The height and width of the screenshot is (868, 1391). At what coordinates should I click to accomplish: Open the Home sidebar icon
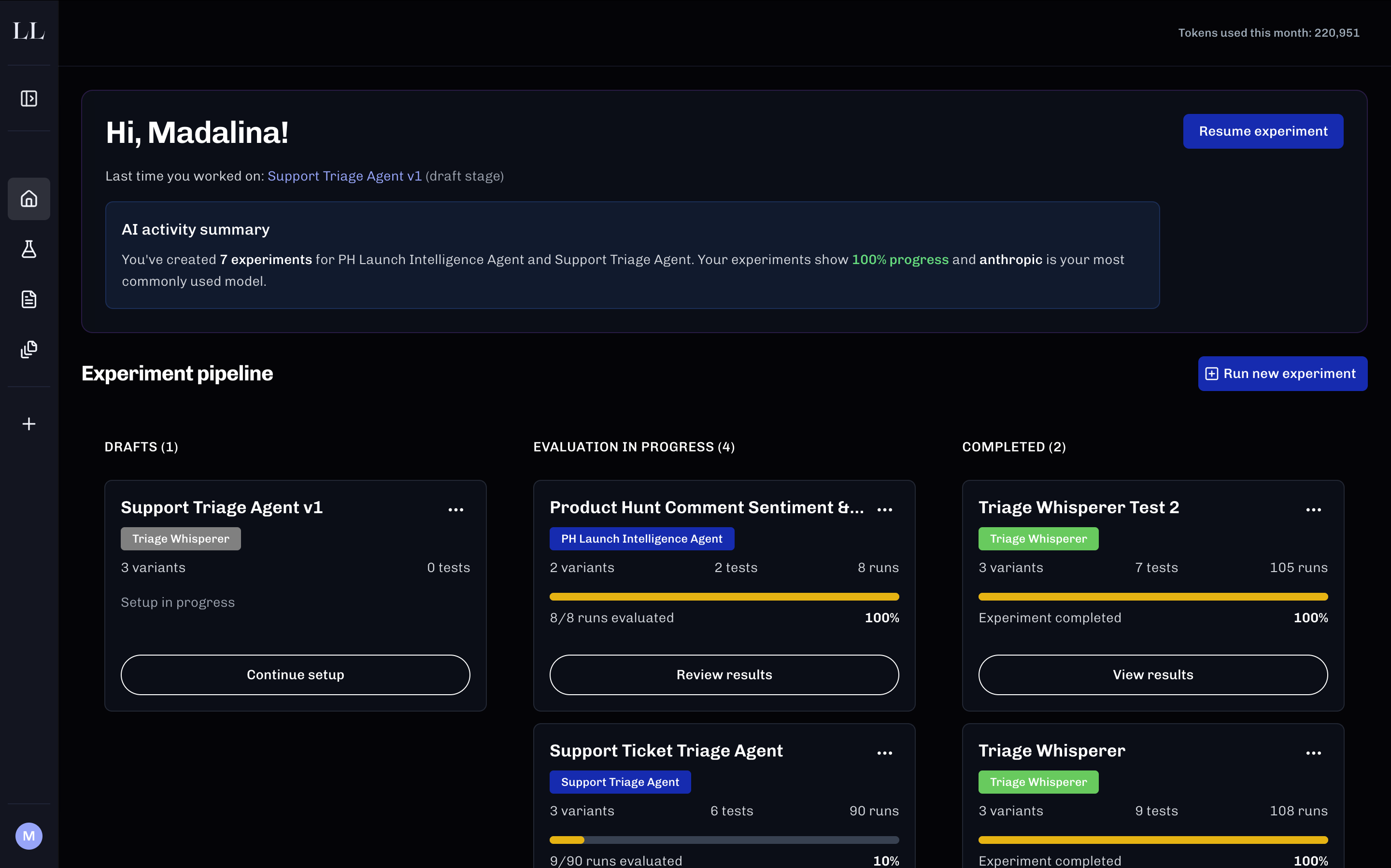(x=28, y=198)
